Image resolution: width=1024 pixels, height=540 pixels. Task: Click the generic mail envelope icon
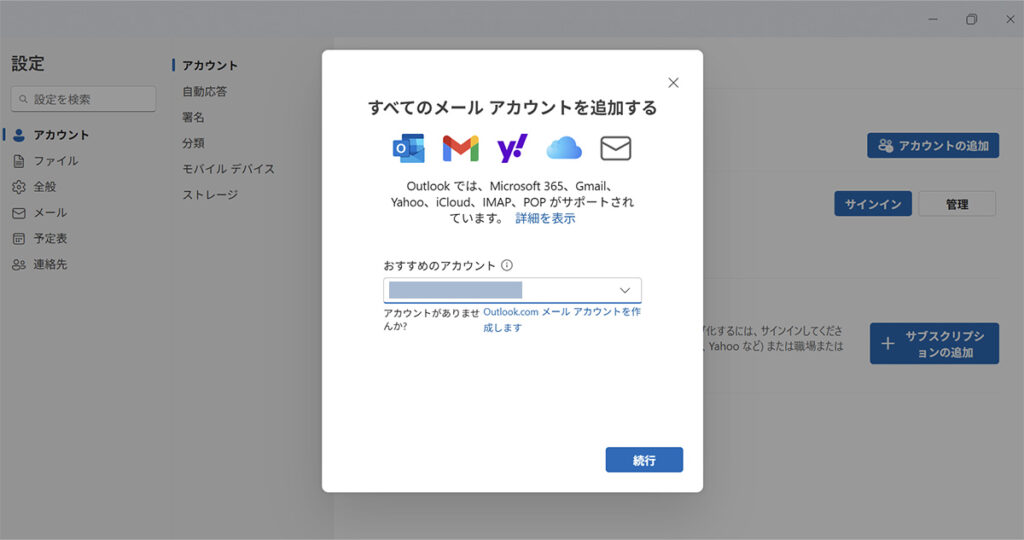[x=615, y=148]
